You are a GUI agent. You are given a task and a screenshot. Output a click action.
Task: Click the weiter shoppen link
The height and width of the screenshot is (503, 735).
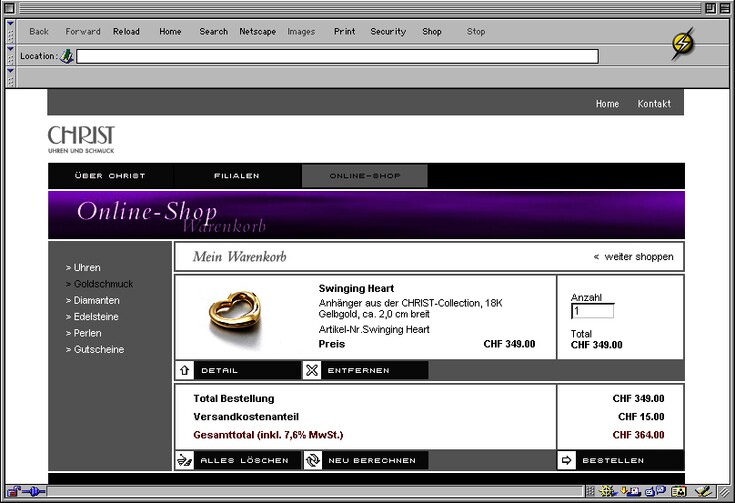point(633,256)
